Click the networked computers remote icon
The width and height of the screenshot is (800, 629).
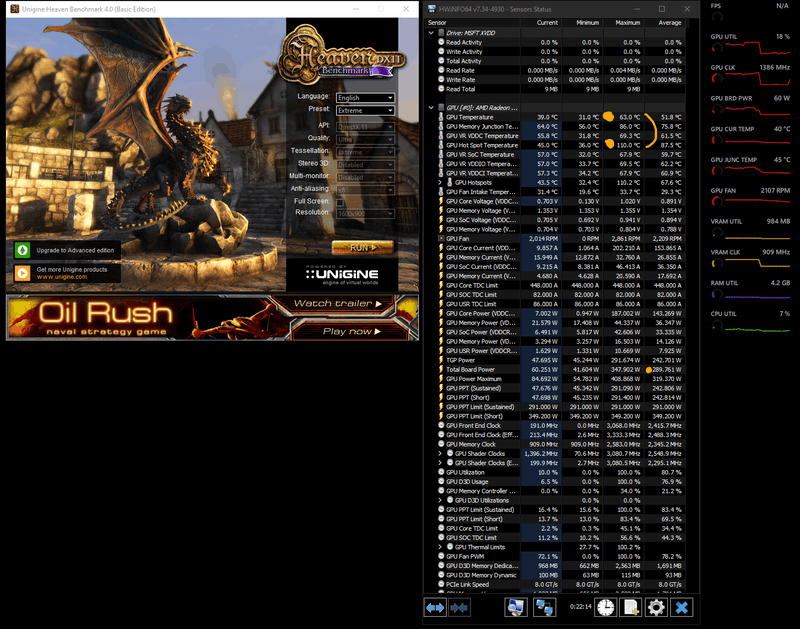(544, 608)
